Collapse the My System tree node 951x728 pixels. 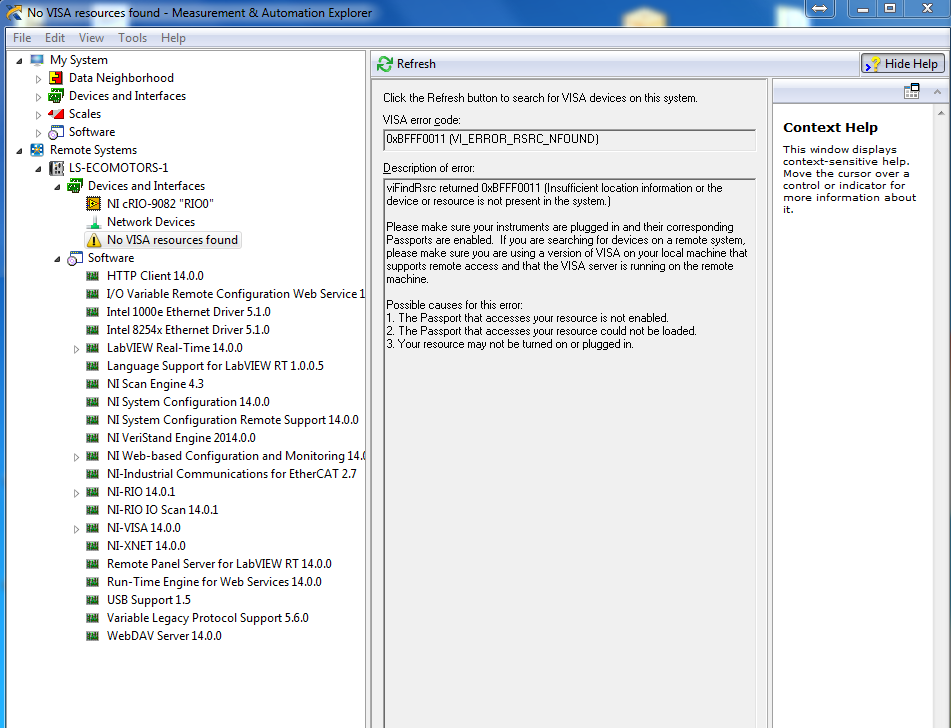pos(19,61)
